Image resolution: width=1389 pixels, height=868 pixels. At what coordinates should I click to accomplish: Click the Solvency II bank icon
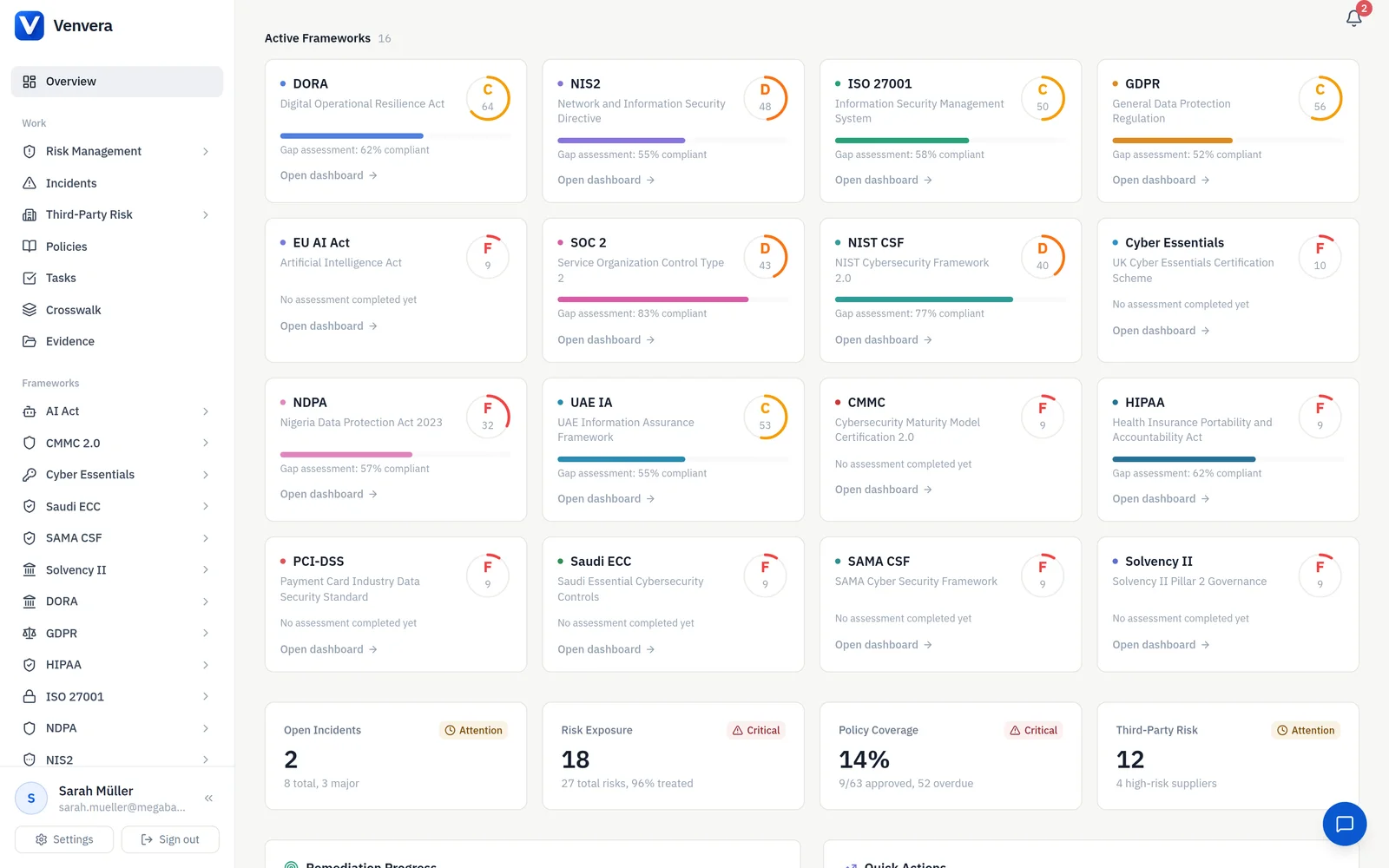point(30,570)
